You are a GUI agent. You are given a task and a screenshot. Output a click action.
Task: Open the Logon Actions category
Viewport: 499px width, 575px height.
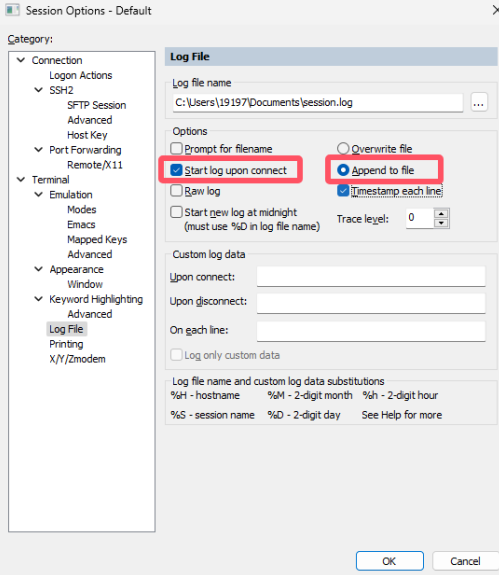(81, 75)
